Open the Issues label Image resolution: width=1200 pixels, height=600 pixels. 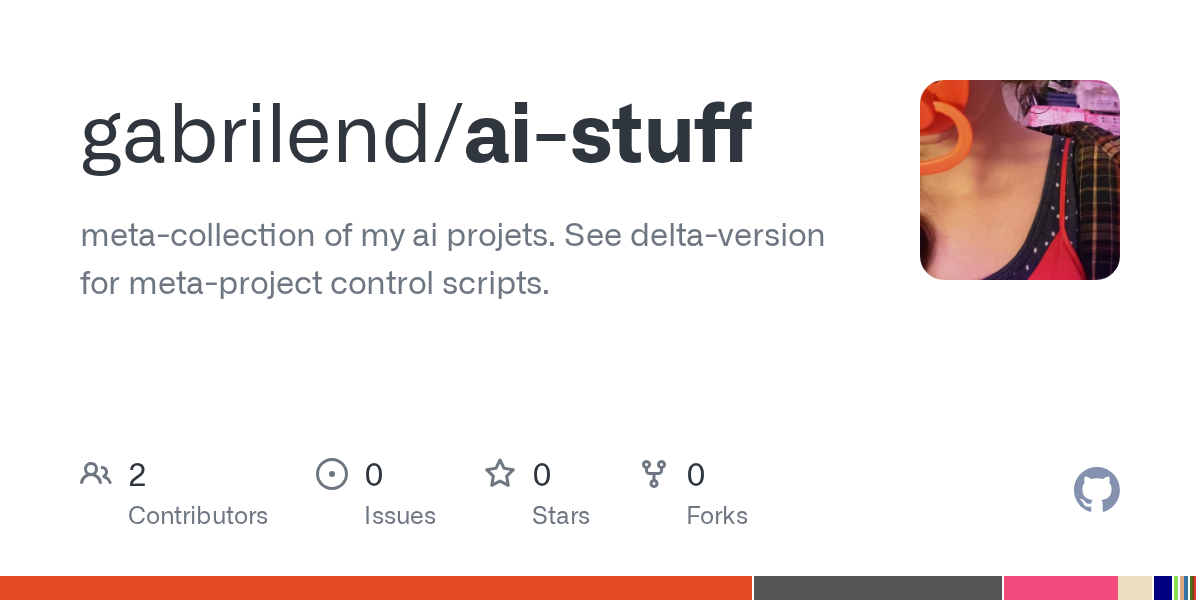tap(400, 516)
